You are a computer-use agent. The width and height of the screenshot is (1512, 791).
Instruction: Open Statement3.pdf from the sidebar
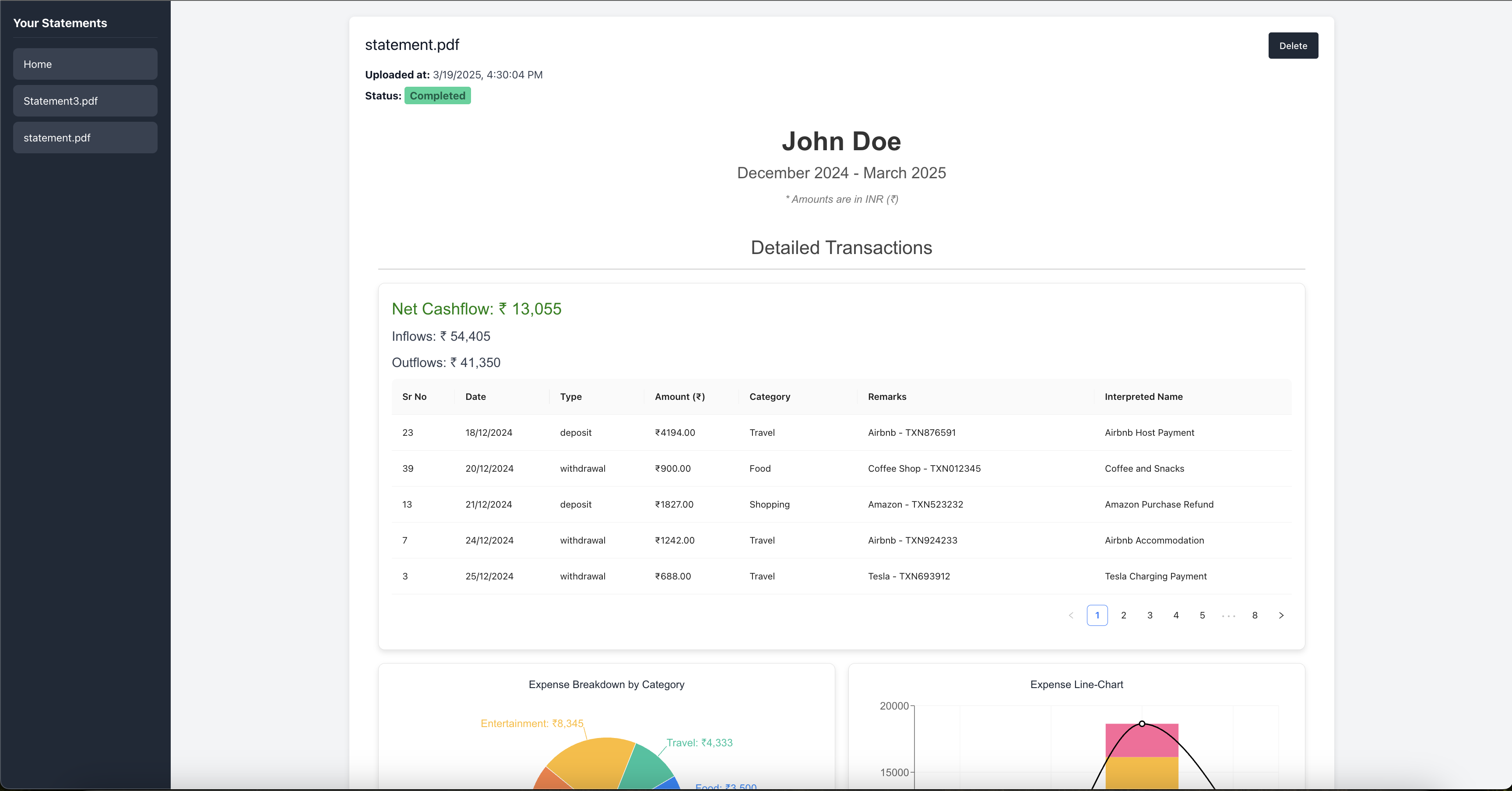coord(85,100)
